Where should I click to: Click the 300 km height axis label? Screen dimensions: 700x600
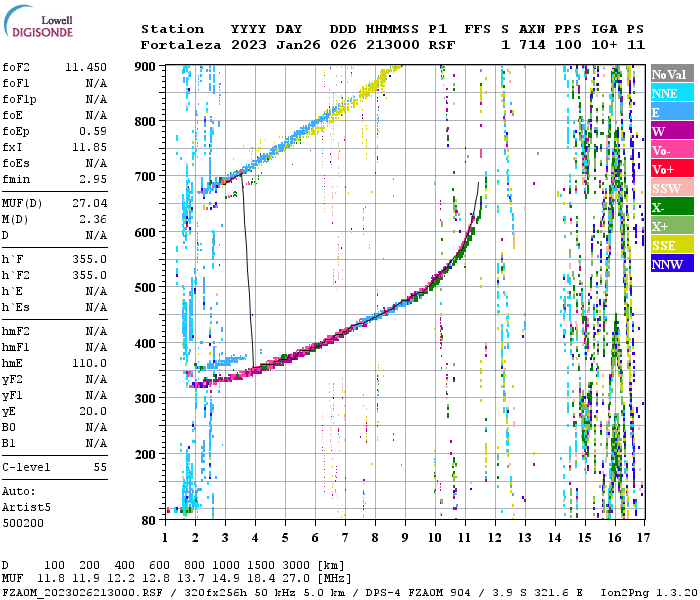point(145,398)
